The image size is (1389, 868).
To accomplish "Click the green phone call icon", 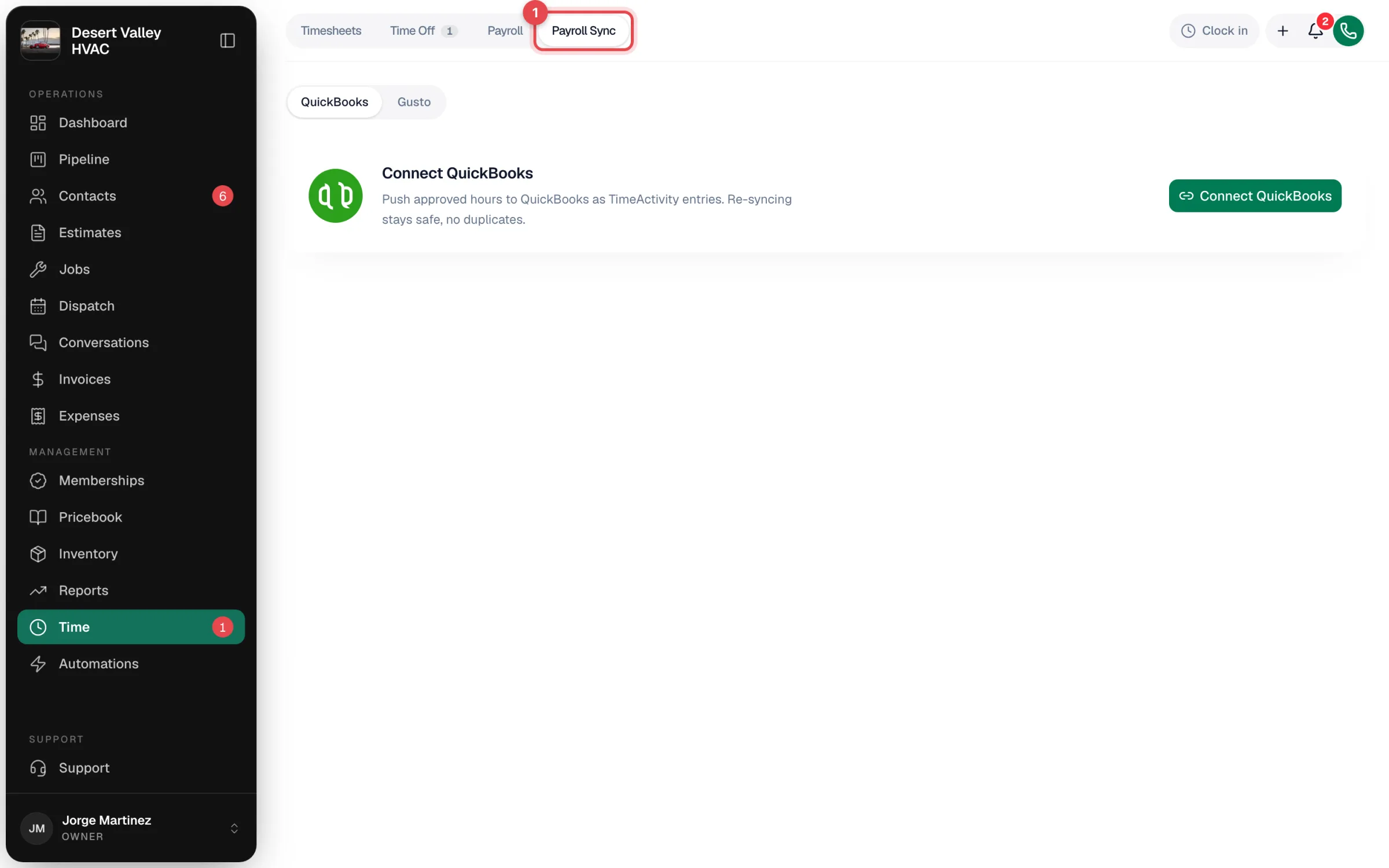I will click(1348, 31).
